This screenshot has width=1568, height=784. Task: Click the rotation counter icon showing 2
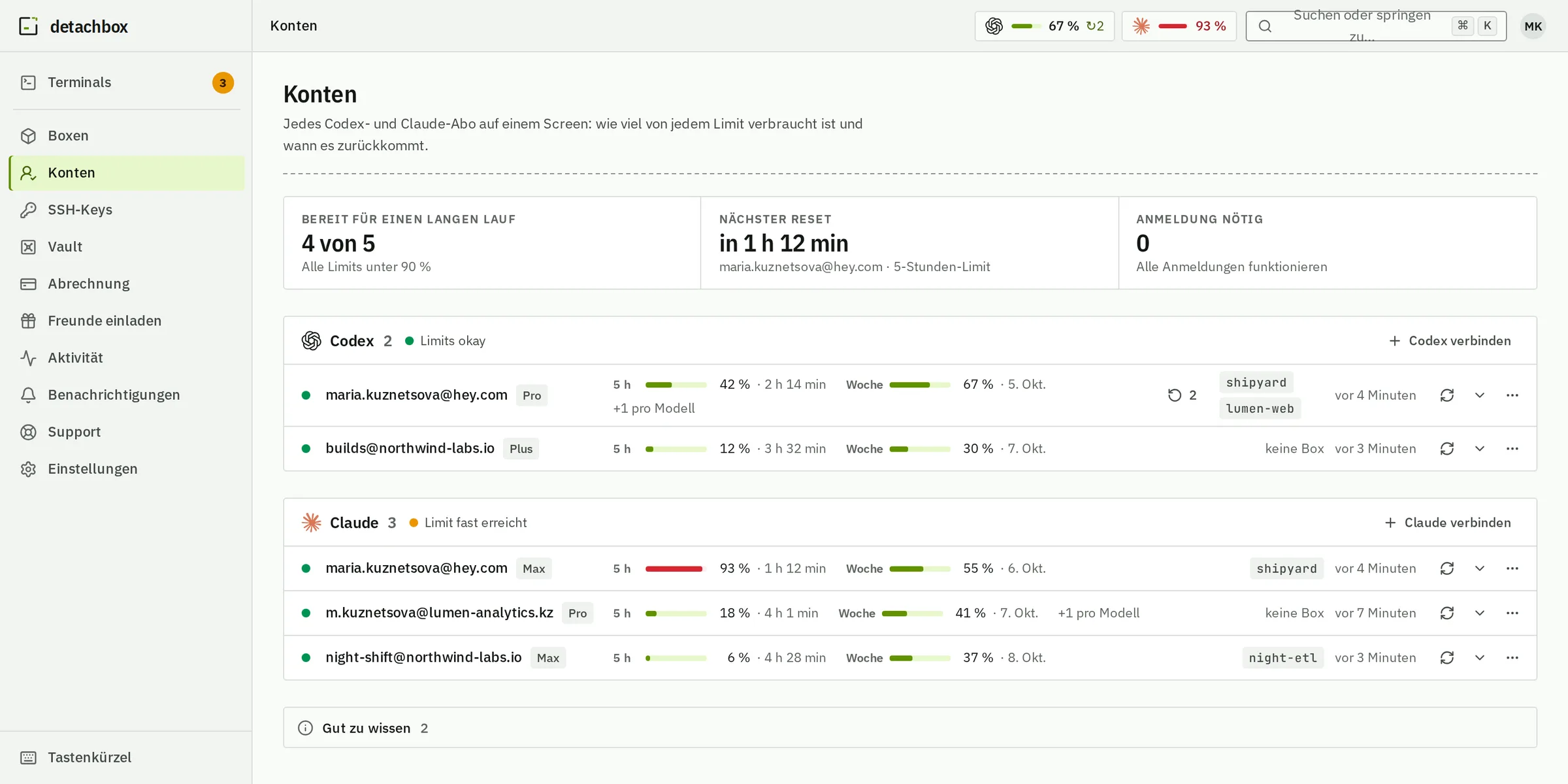click(x=1175, y=395)
